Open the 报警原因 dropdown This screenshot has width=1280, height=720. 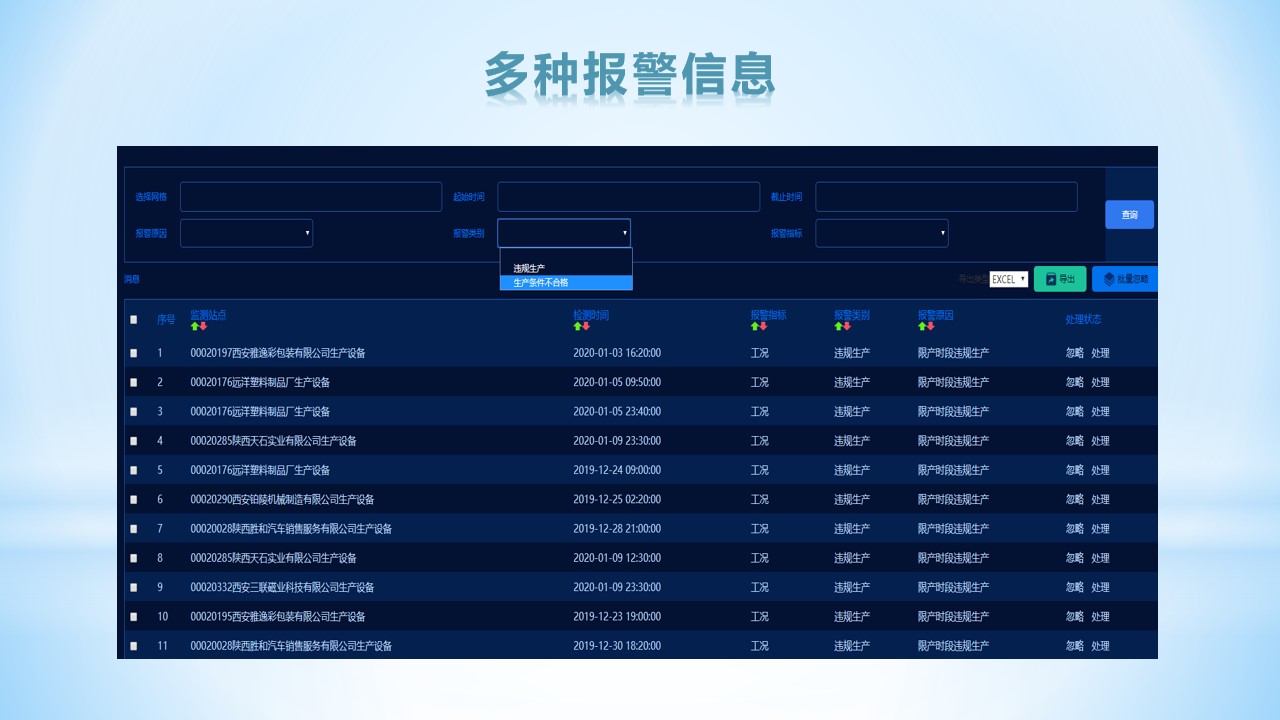[246, 233]
